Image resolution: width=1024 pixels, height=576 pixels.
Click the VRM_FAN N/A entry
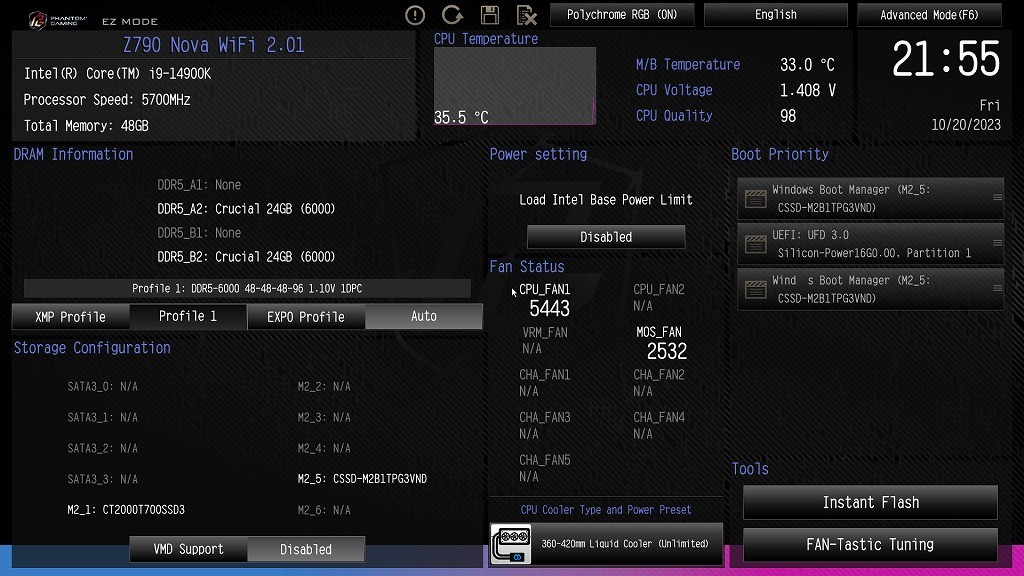(x=545, y=340)
